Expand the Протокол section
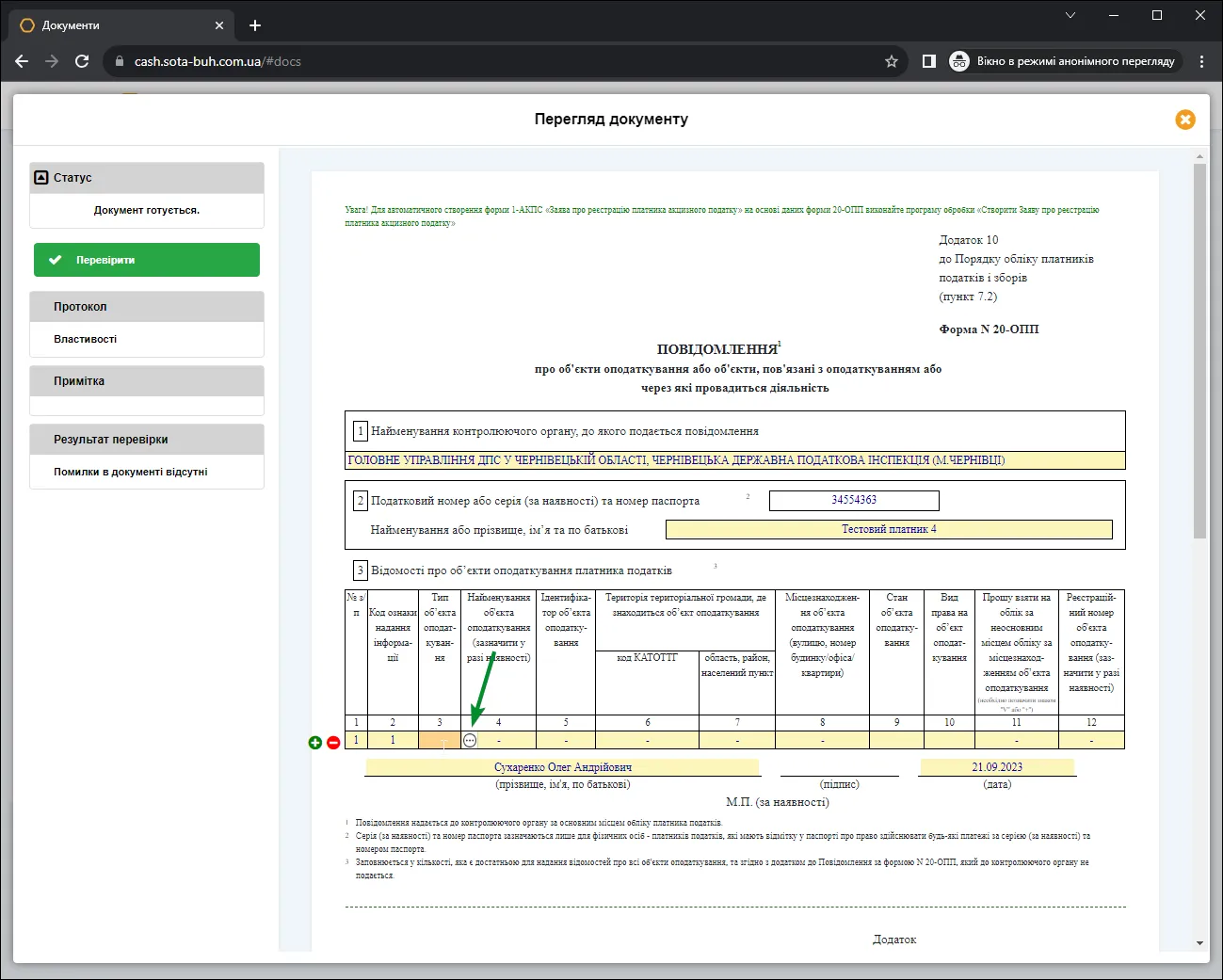Image resolution: width=1223 pixels, height=980 pixels. tap(147, 307)
